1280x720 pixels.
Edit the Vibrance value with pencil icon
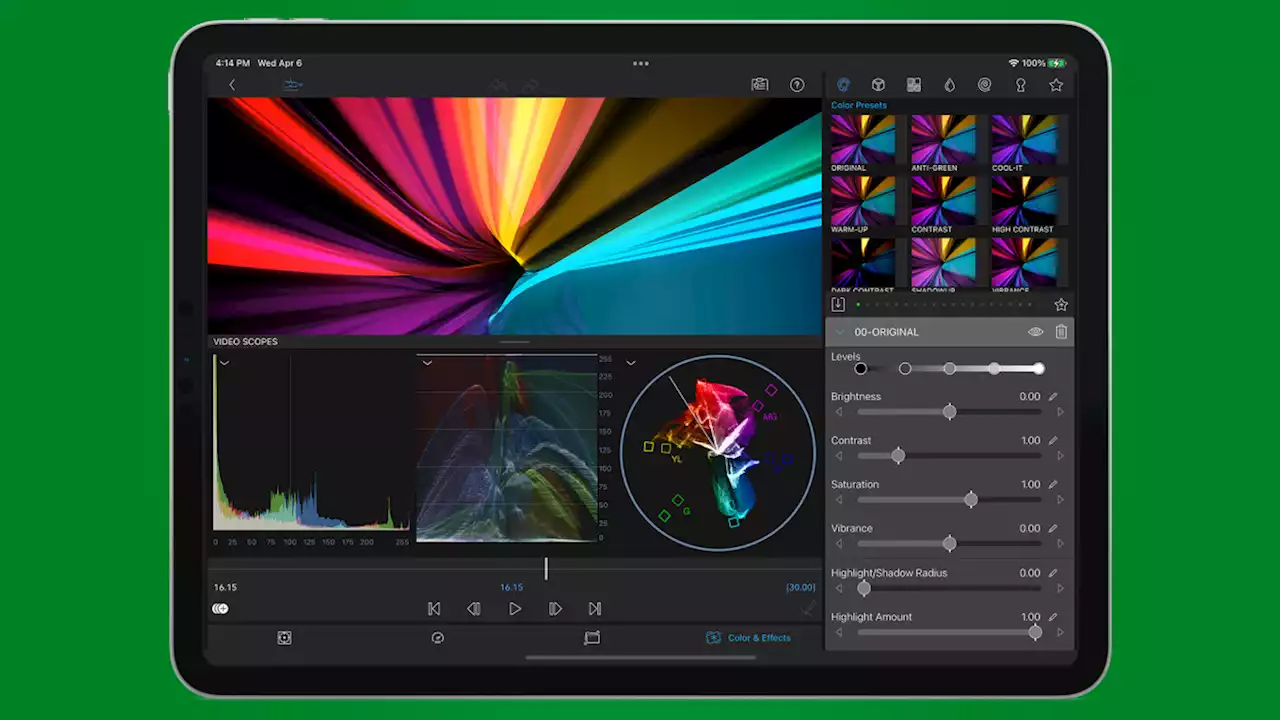1053,529
